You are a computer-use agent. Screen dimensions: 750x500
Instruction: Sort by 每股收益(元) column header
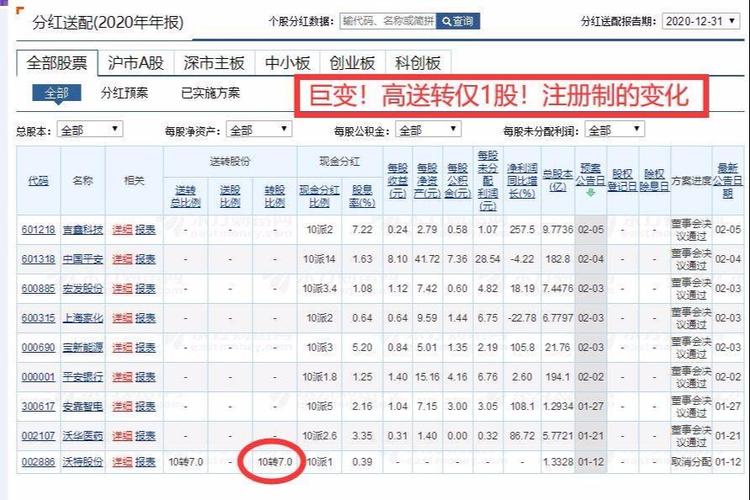point(397,180)
